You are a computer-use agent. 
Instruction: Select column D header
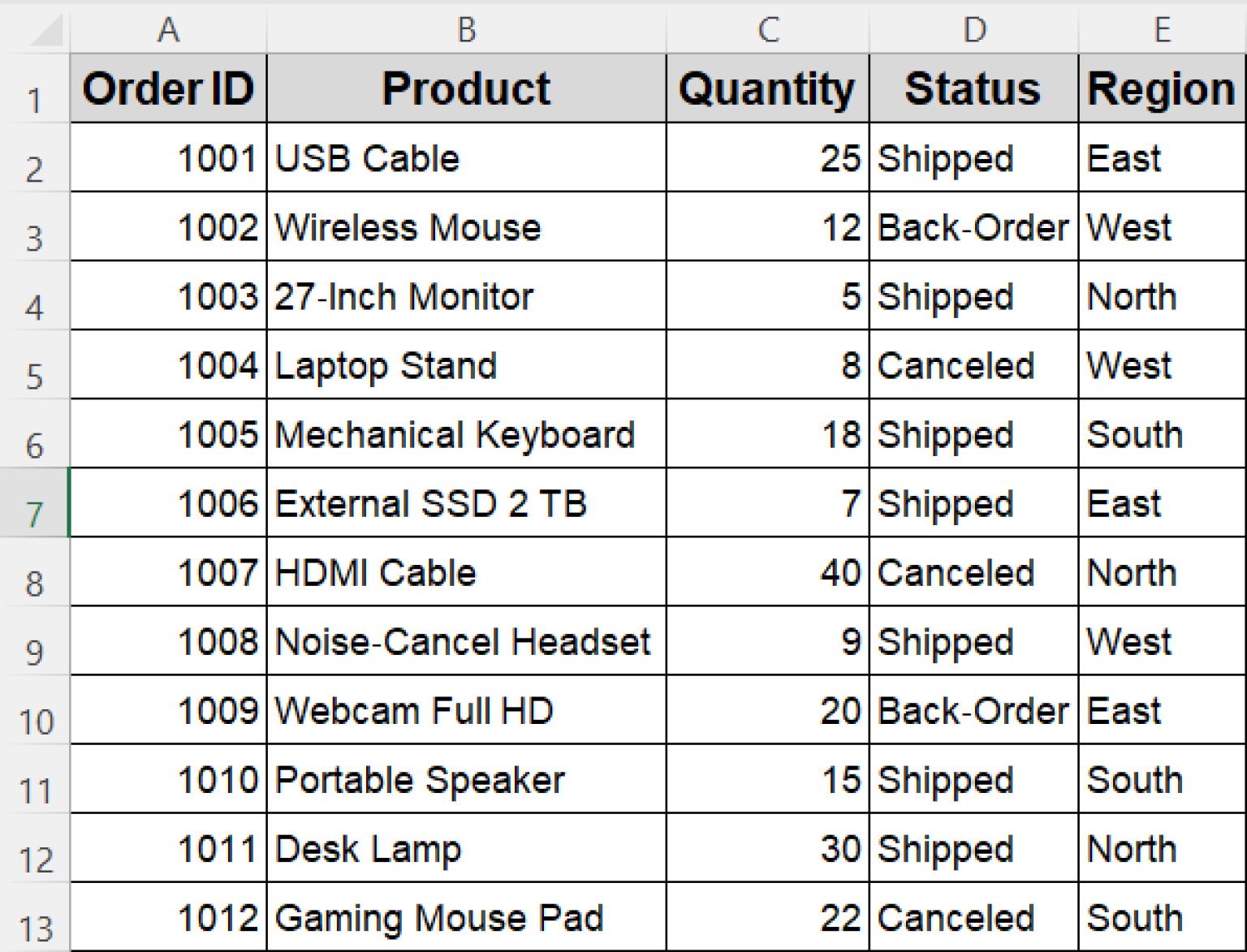[x=973, y=30]
